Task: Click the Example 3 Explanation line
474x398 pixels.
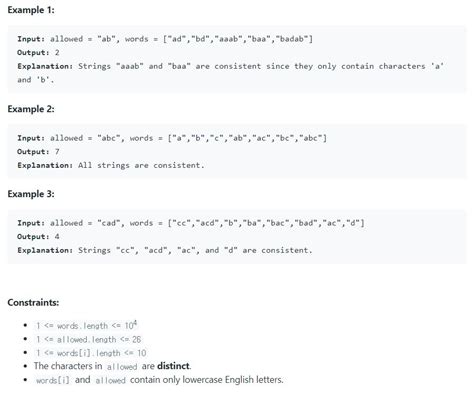Action: (x=165, y=250)
